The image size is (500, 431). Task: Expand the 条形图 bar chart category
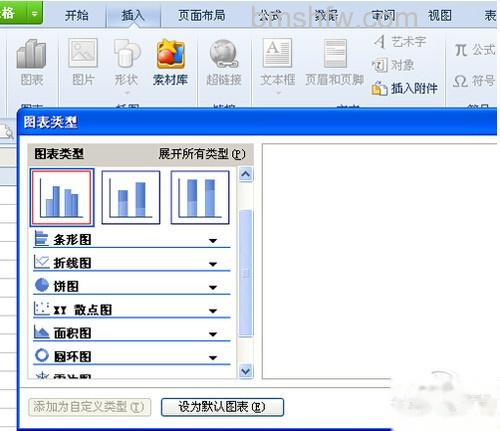[x=213, y=241]
